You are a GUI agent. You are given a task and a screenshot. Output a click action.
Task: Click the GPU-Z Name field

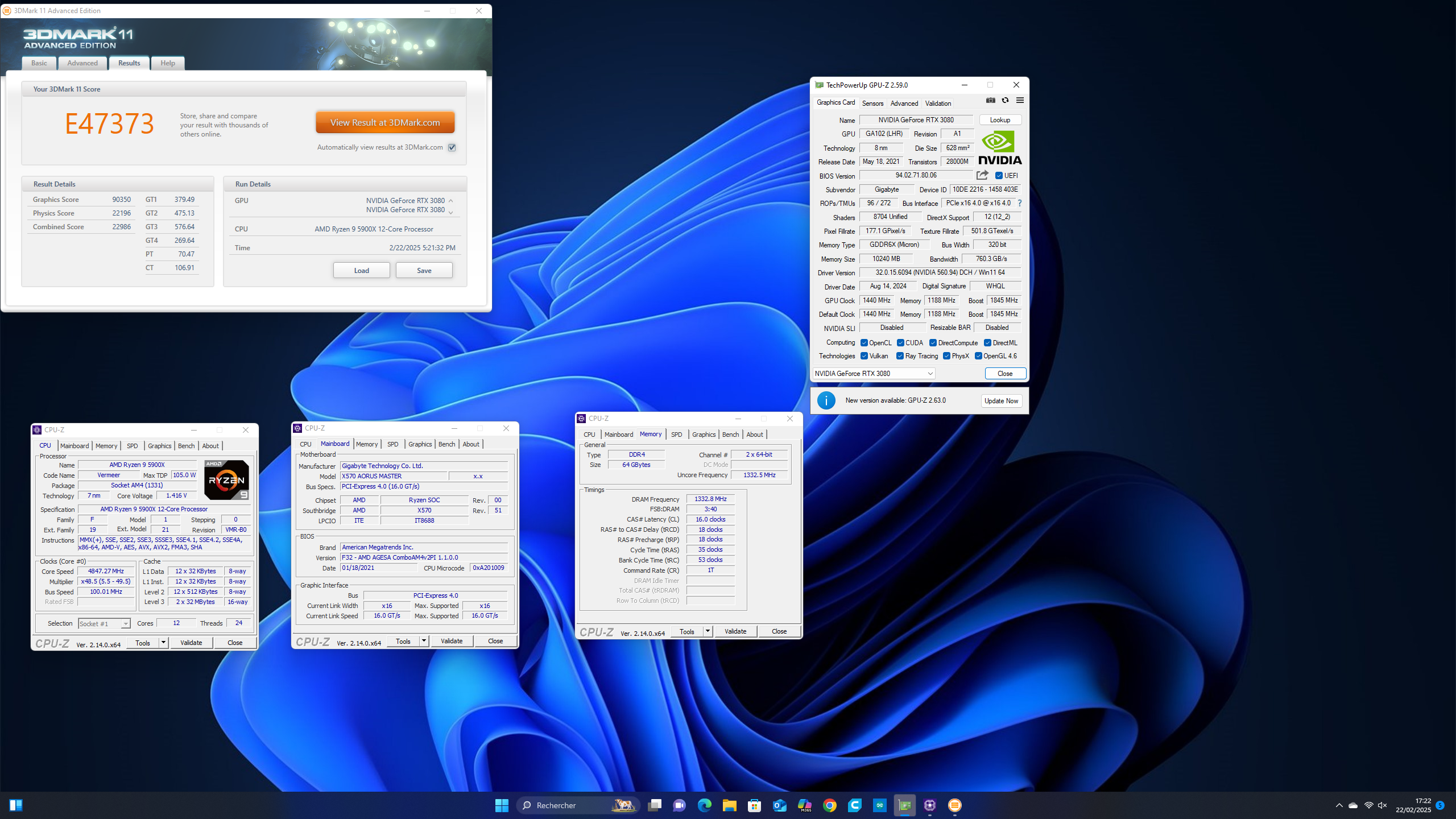click(916, 120)
